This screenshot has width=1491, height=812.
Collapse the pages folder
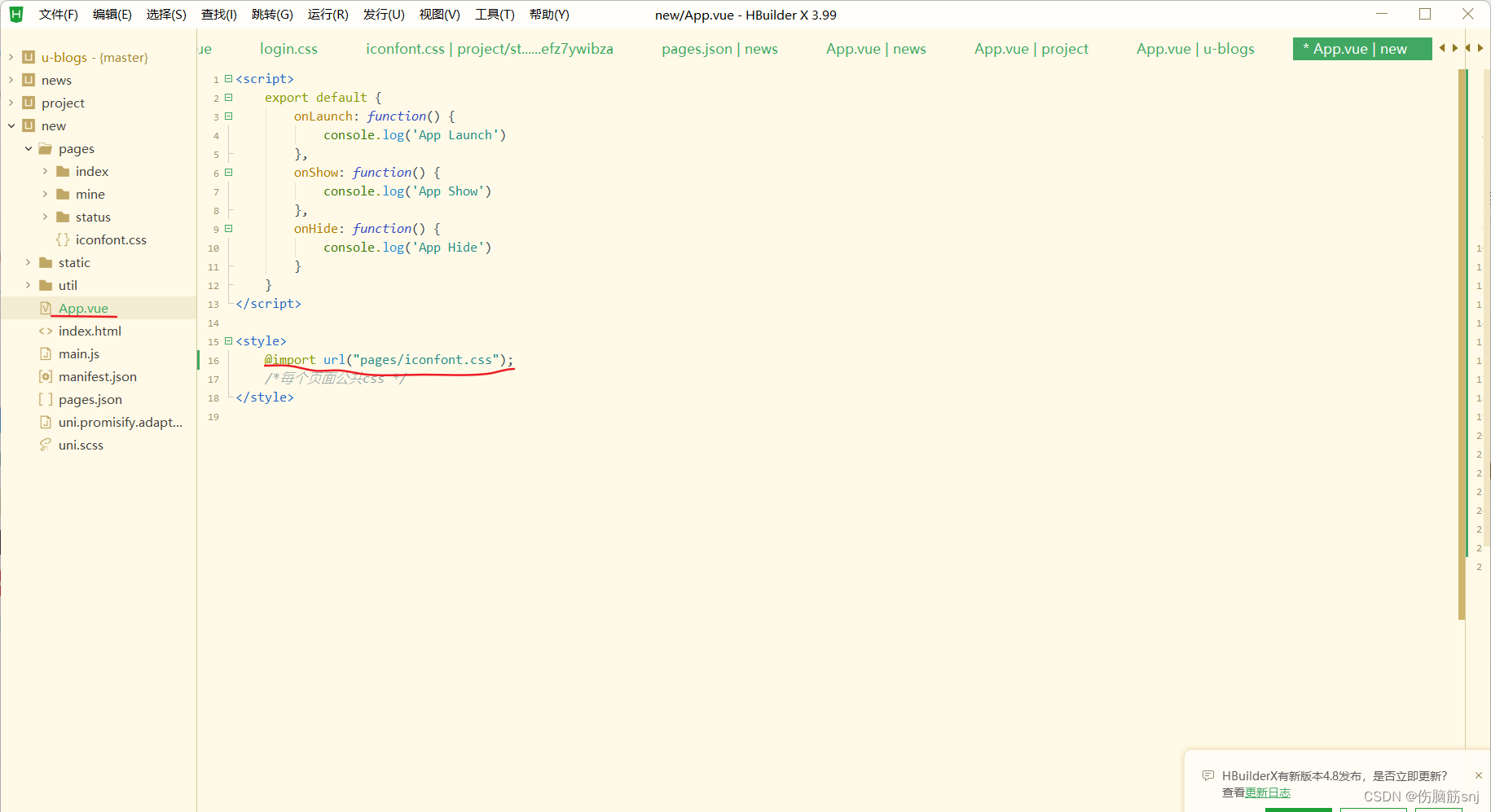29,148
